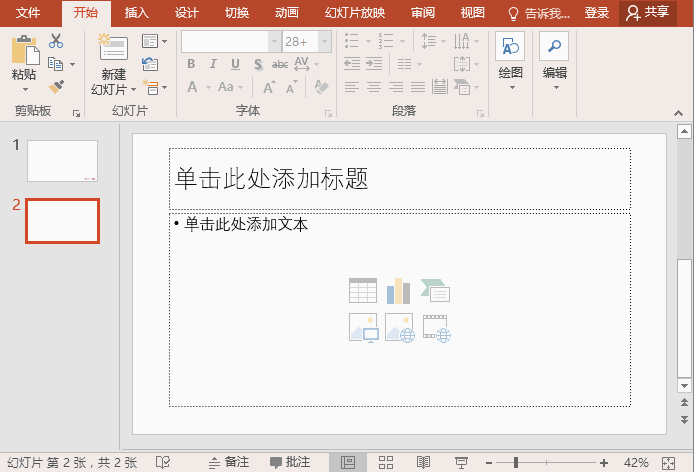Click the Decrease Font Size icon

tap(292, 87)
